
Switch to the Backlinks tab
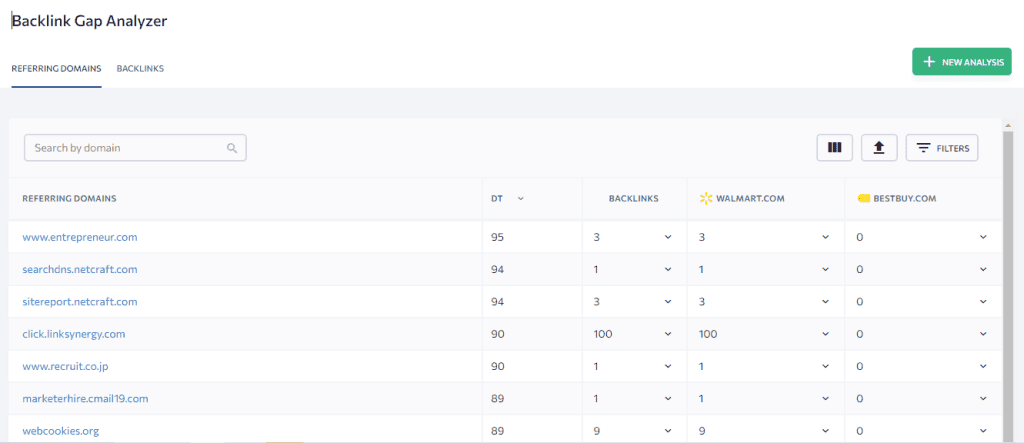(140, 68)
